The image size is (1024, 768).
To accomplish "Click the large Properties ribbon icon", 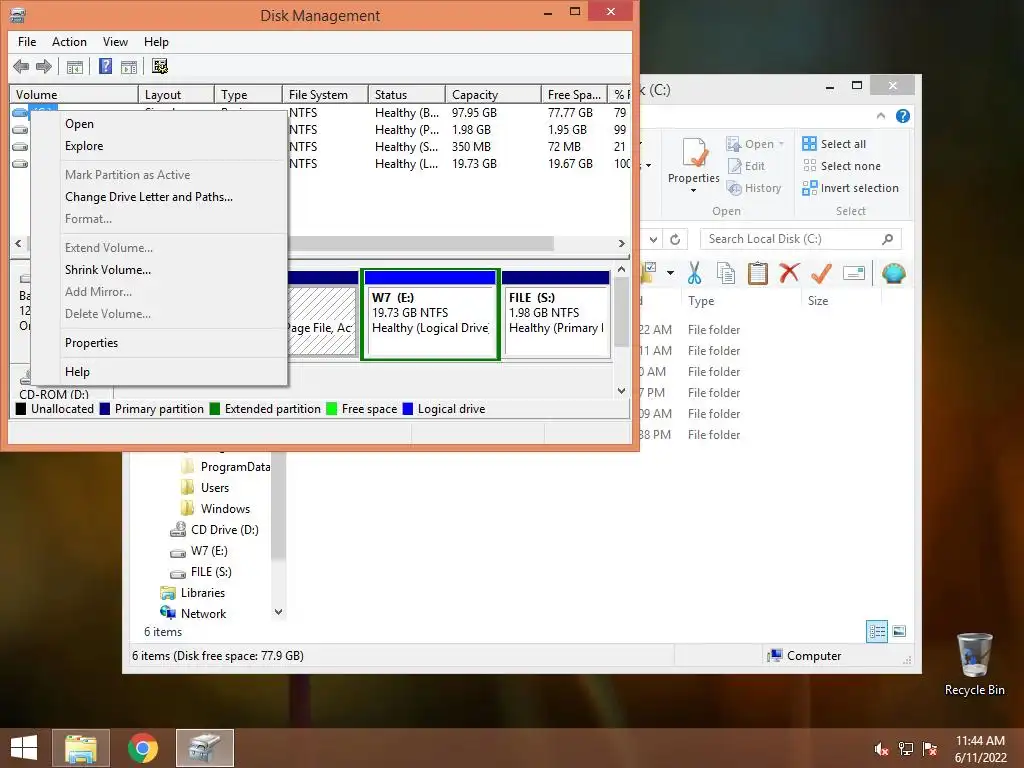I will [x=694, y=153].
